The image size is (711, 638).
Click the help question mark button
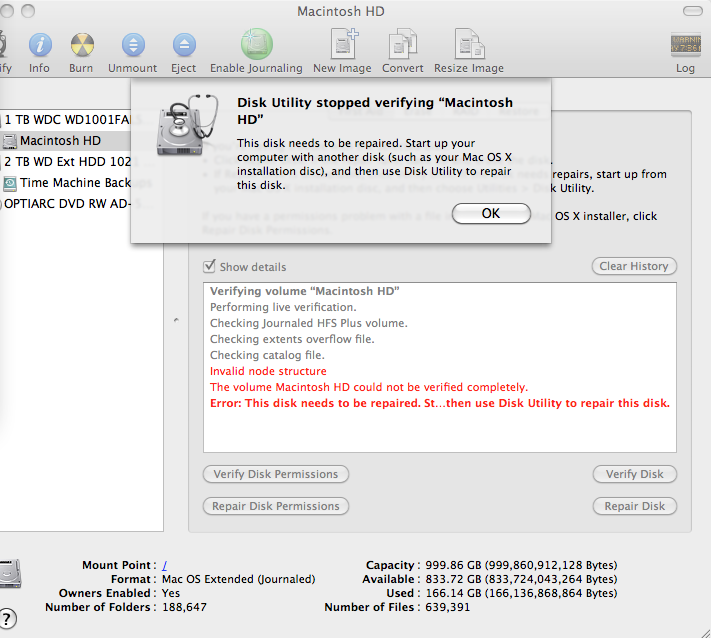7,619
